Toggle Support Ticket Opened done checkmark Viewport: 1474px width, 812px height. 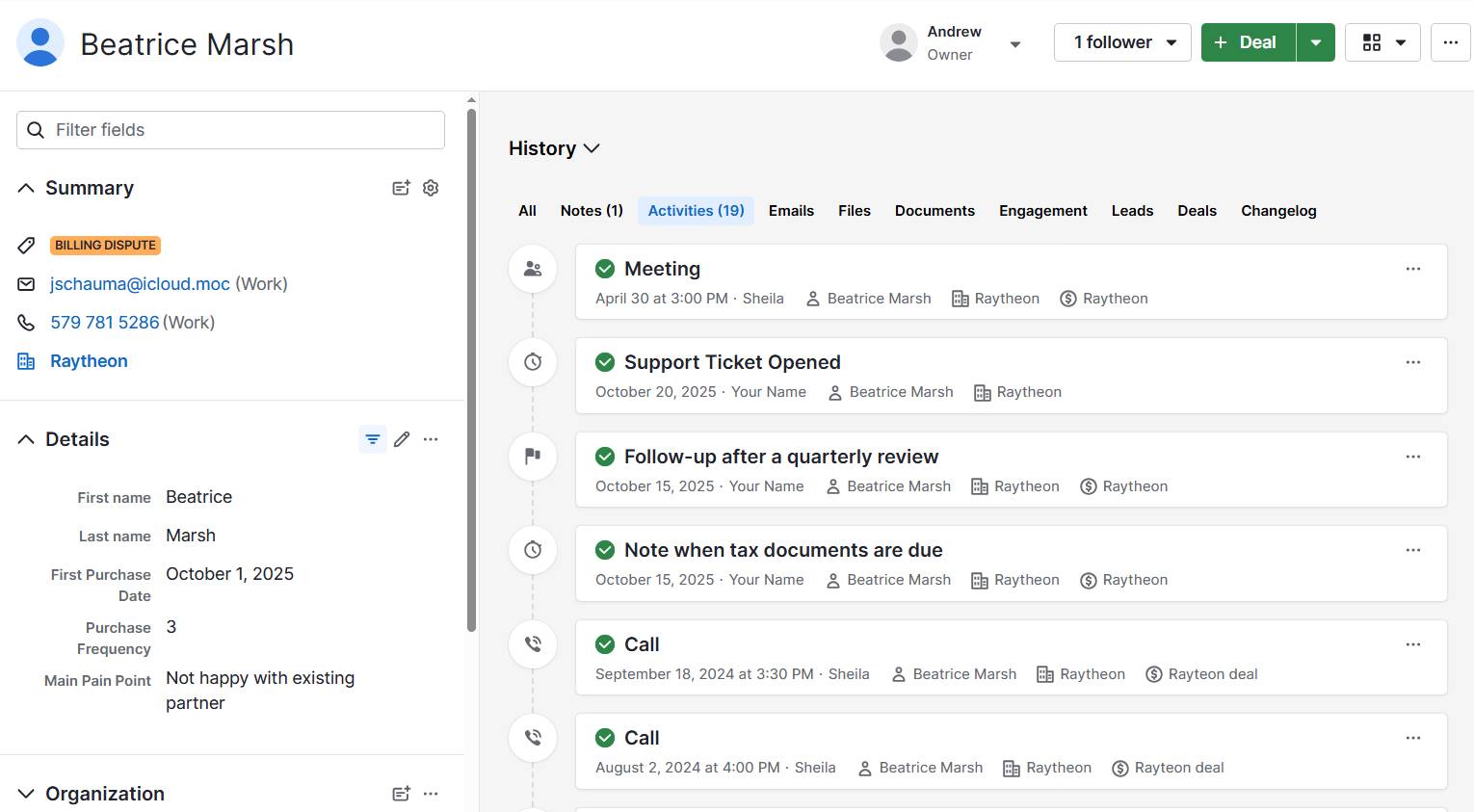click(x=605, y=362)
